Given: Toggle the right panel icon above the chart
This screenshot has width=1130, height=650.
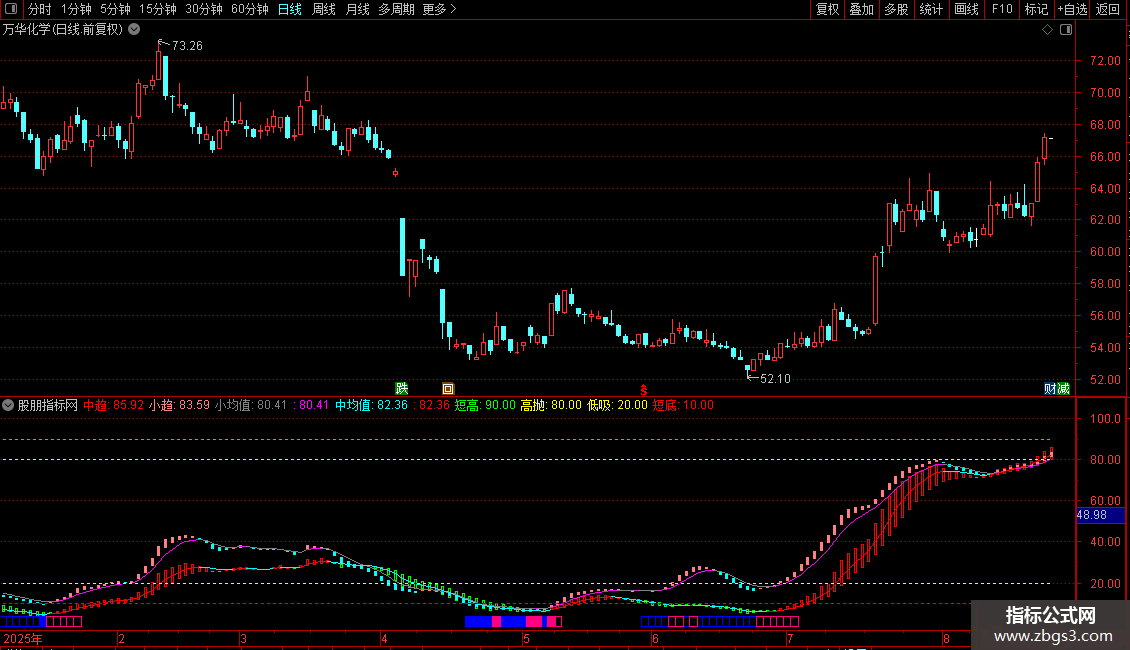Looking at the screenshot, I should 1066,30.
